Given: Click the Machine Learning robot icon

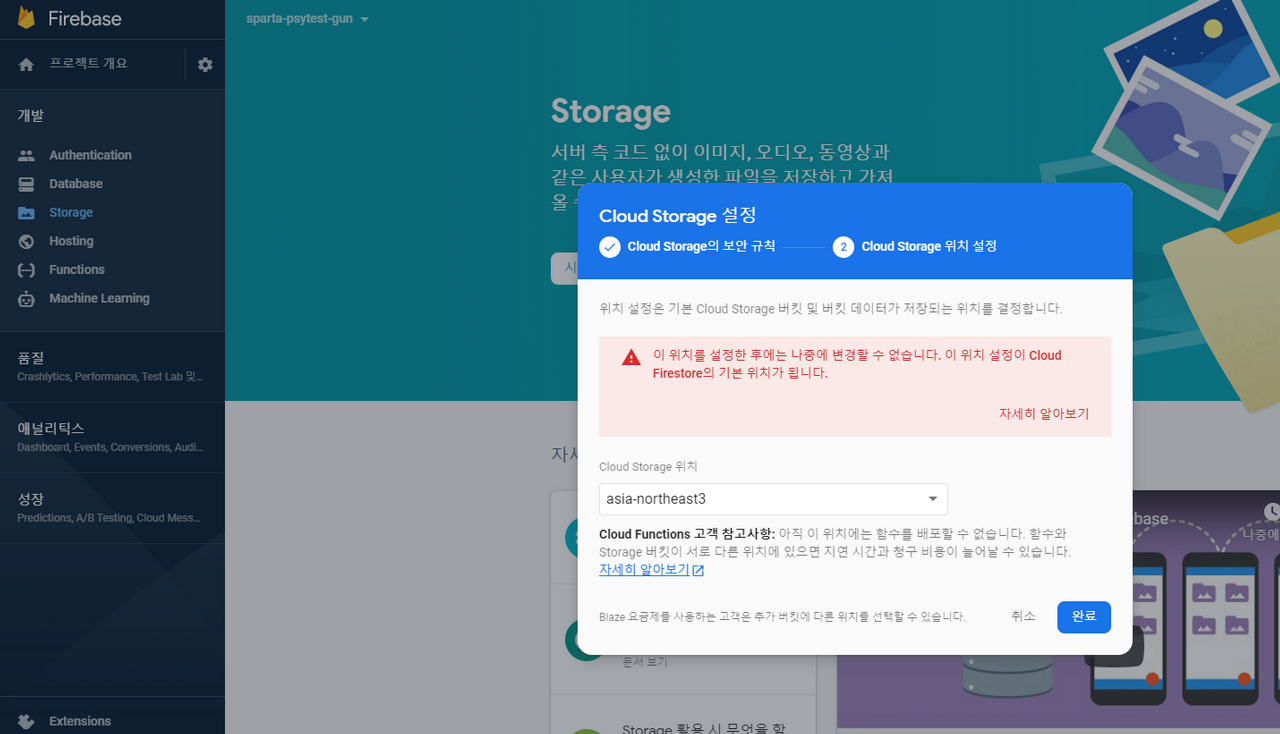Looking at the screenshot, I should tap(26, 298).
